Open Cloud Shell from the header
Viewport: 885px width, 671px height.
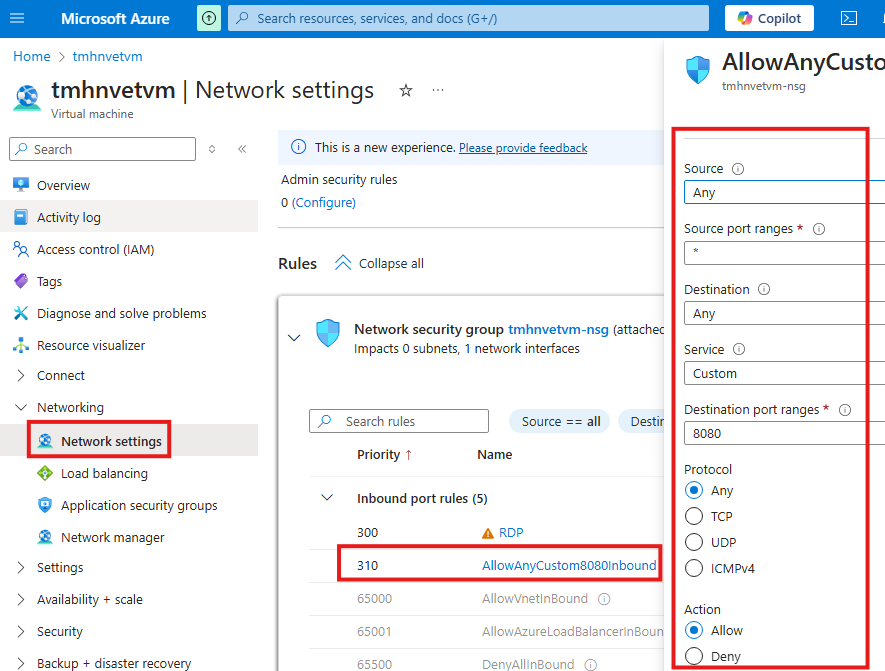pos(848,18)
